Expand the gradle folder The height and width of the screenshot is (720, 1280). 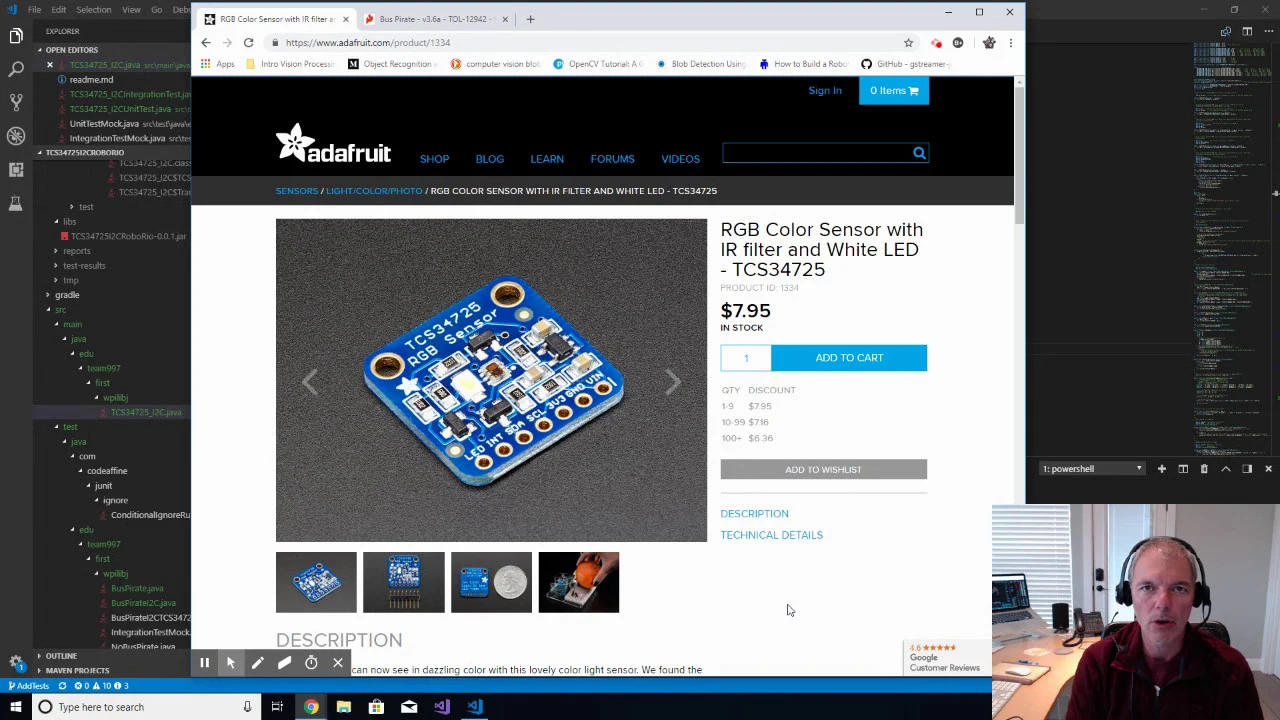point(66,295)
